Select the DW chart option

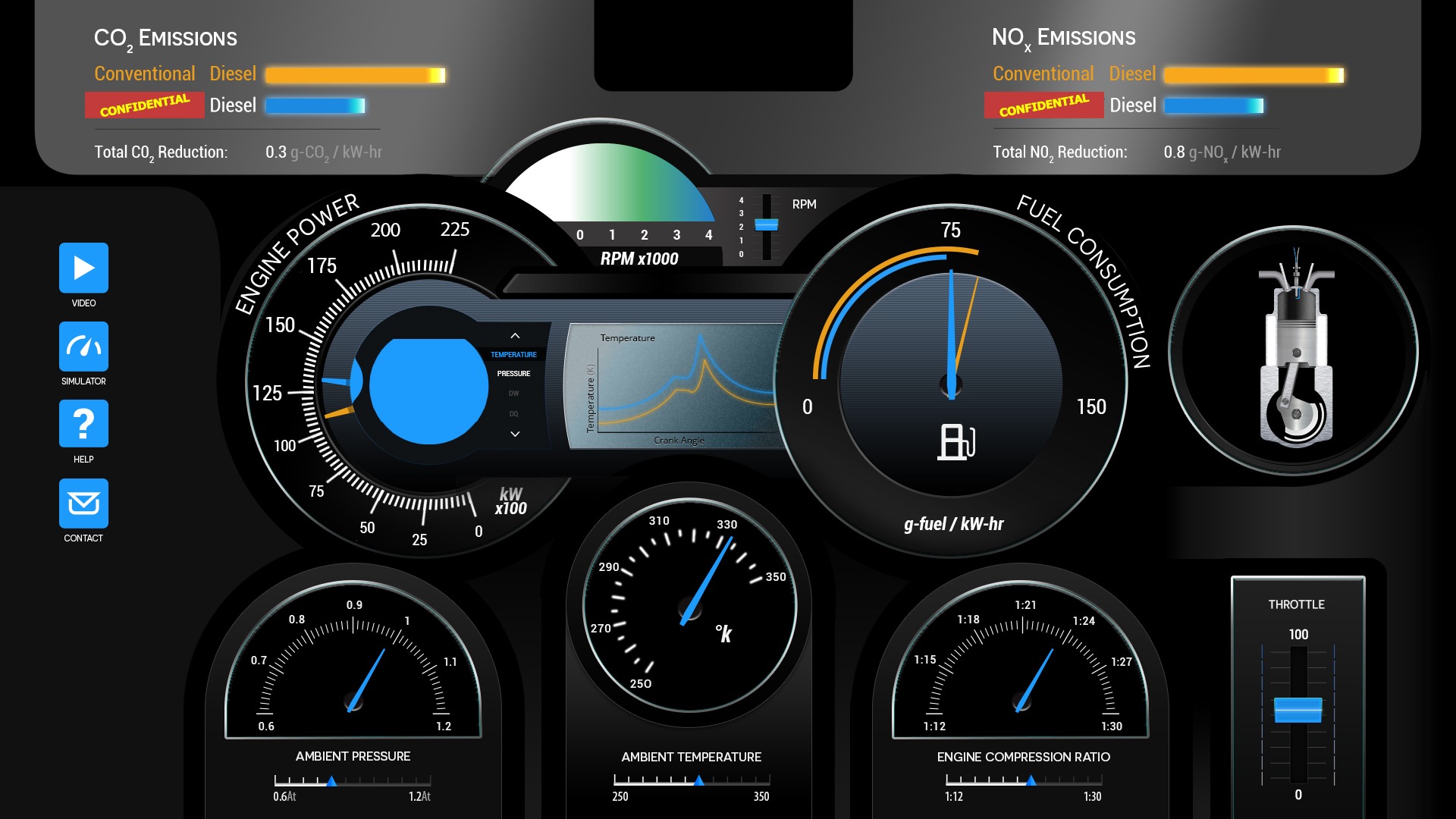[x=513, y=394]
